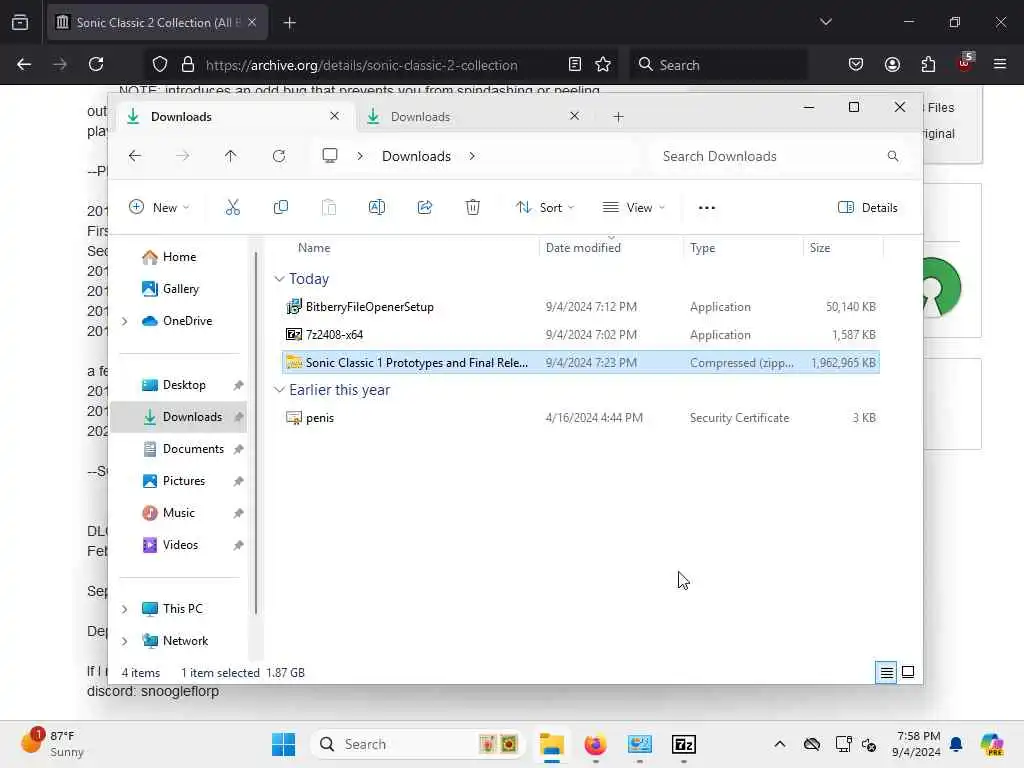Click the Rename icon in Explorer toolbar
1024x768 pixels.
[377, 208]
